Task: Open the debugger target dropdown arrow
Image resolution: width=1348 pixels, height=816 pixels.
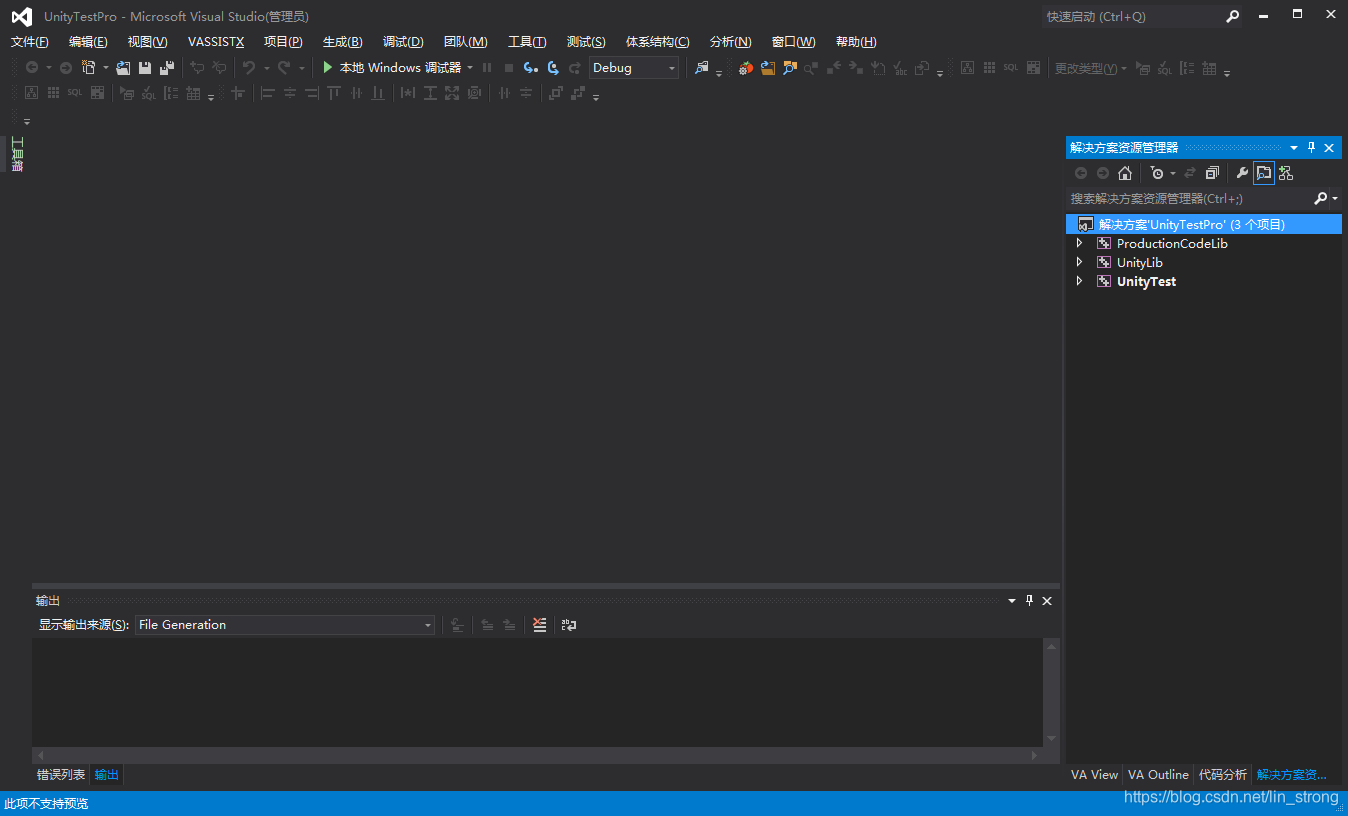Action: coord(470,68)
